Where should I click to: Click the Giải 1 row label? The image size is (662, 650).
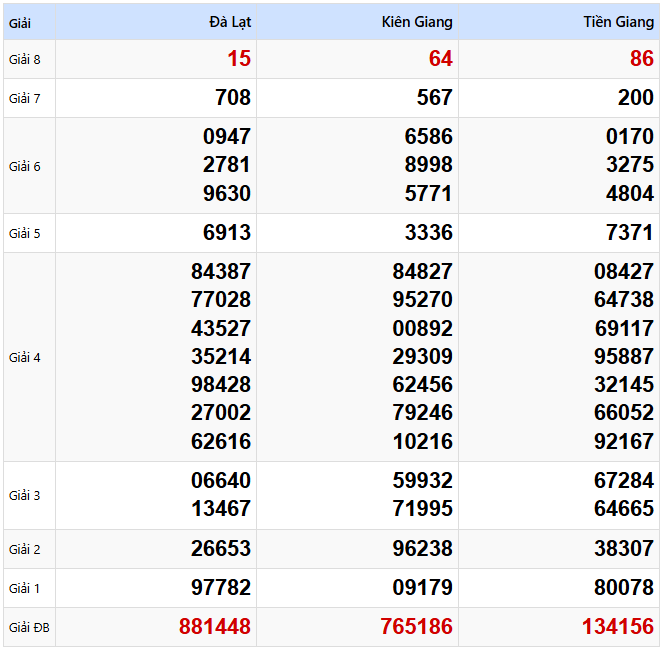[x=25, y=588]
